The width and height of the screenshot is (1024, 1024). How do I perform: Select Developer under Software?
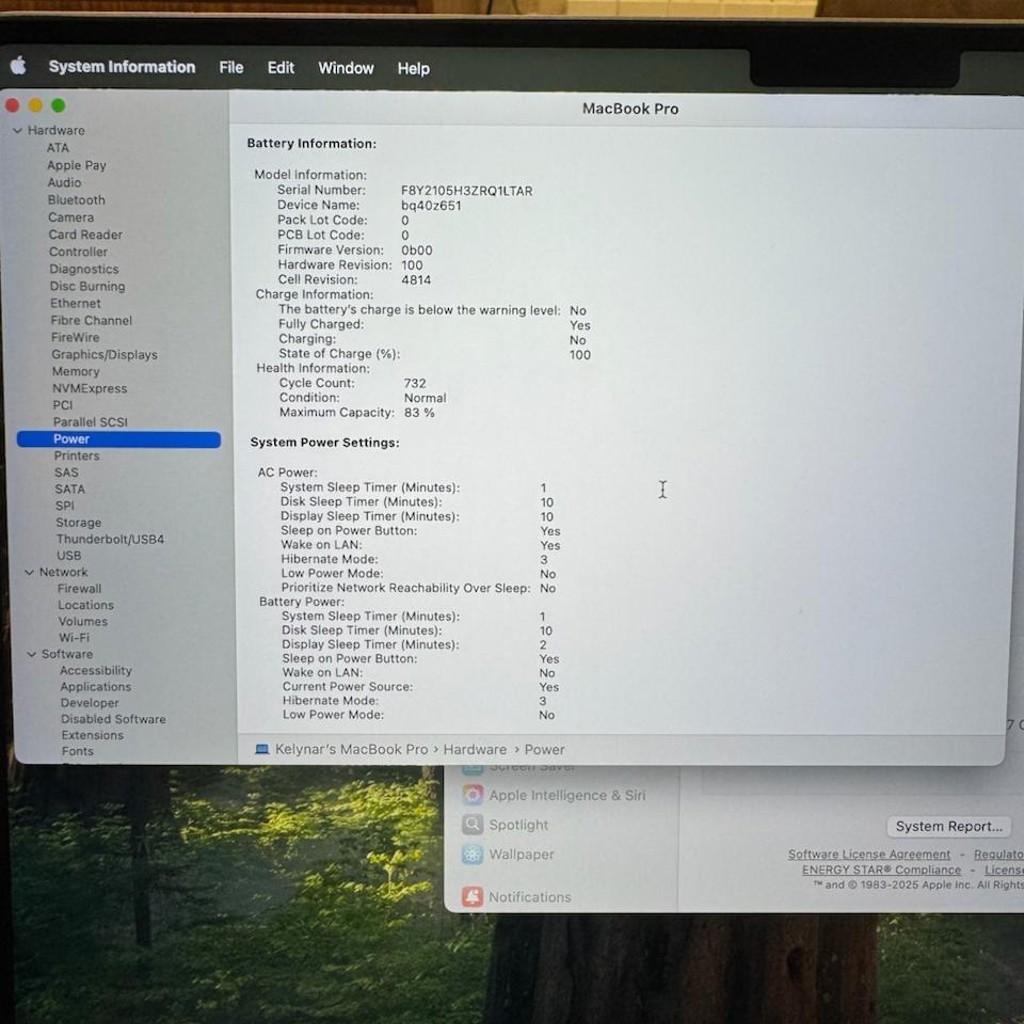(89, 703)
